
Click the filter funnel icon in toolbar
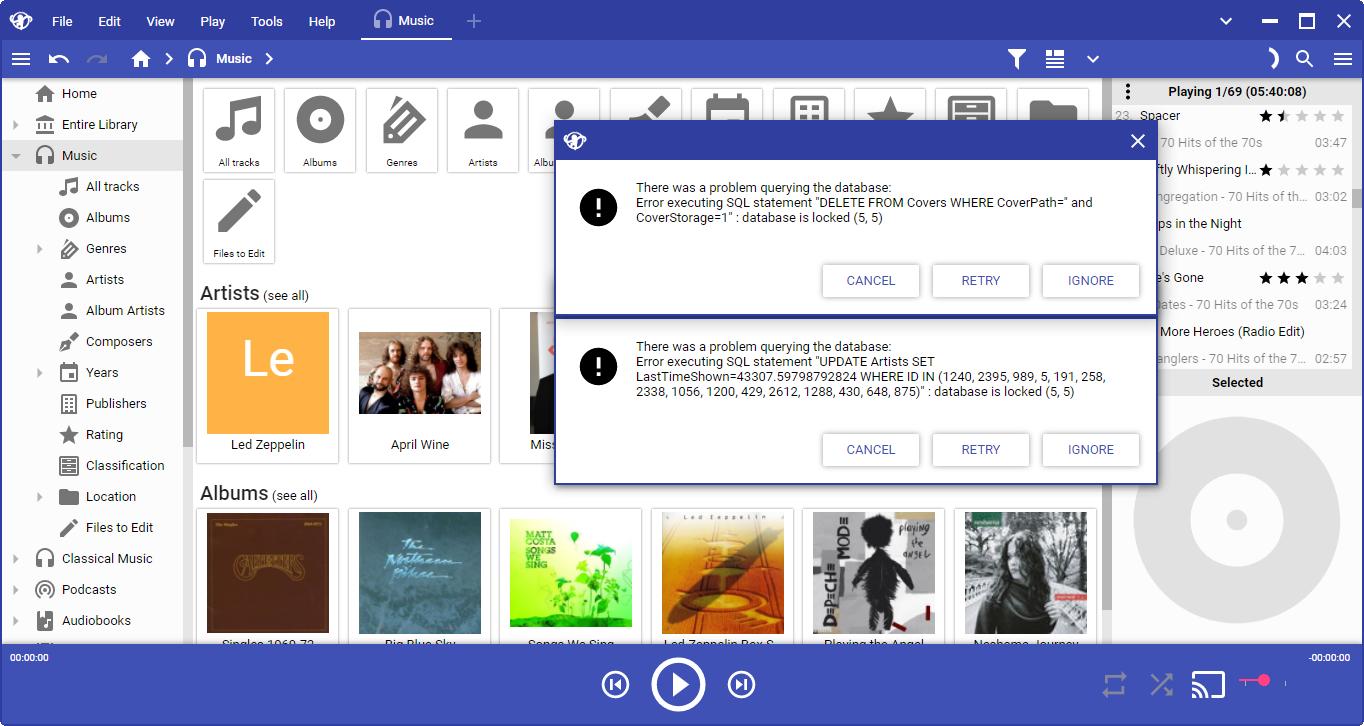coord(1017,59)
